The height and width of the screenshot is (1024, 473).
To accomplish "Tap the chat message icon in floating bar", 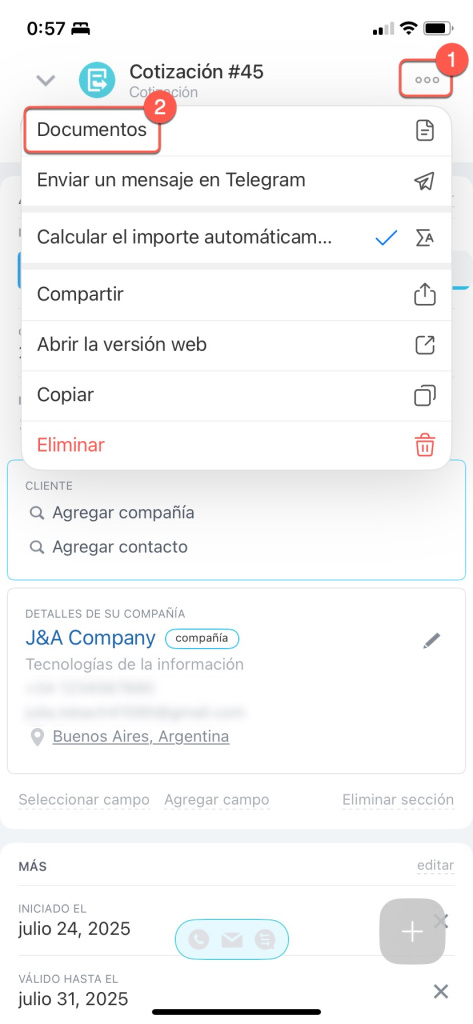I will pyautogui.click(x=265, y=939).
